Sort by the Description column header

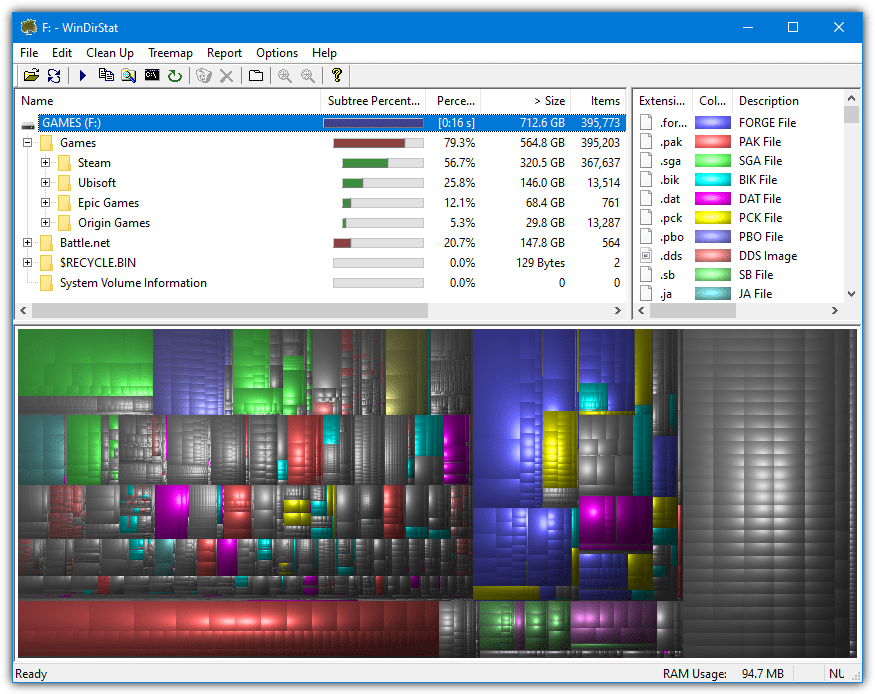click(x=787, y=101)
